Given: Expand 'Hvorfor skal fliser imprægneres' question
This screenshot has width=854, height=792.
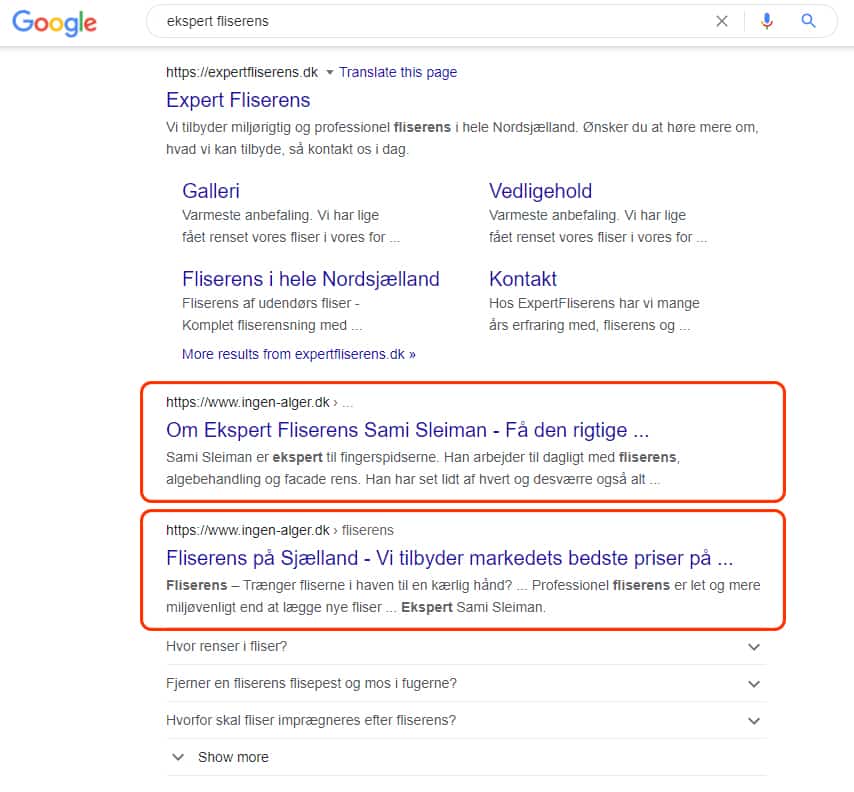Looking at the screenshot, I should (754, 720).
